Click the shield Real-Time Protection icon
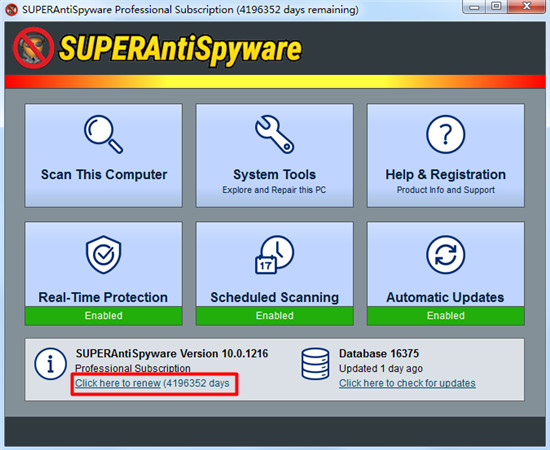Image resolution: width=550 pixels, height=450 pixels. point(103,255)
